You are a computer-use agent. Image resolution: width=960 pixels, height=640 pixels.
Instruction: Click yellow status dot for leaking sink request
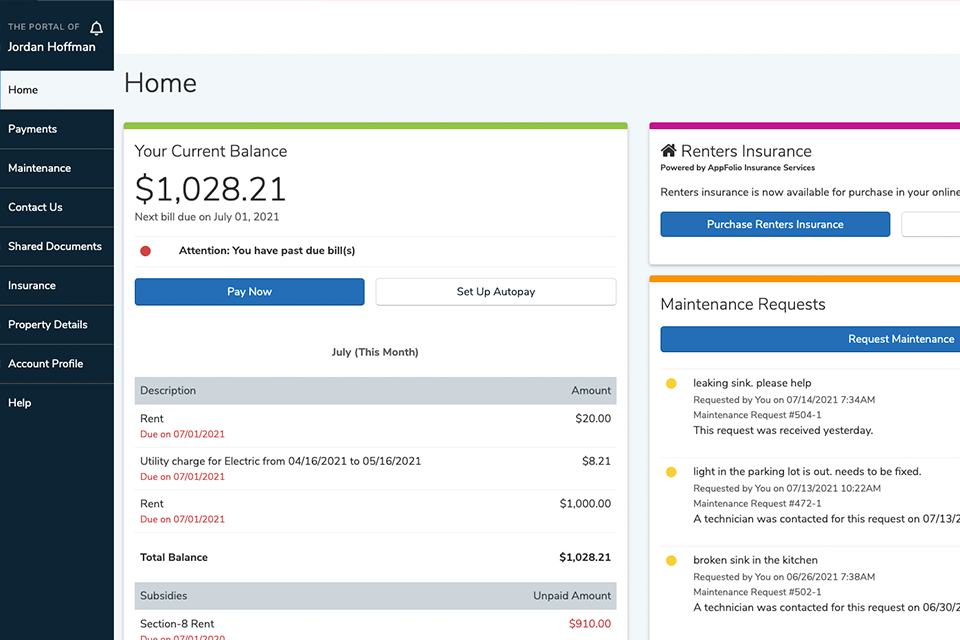671,383
